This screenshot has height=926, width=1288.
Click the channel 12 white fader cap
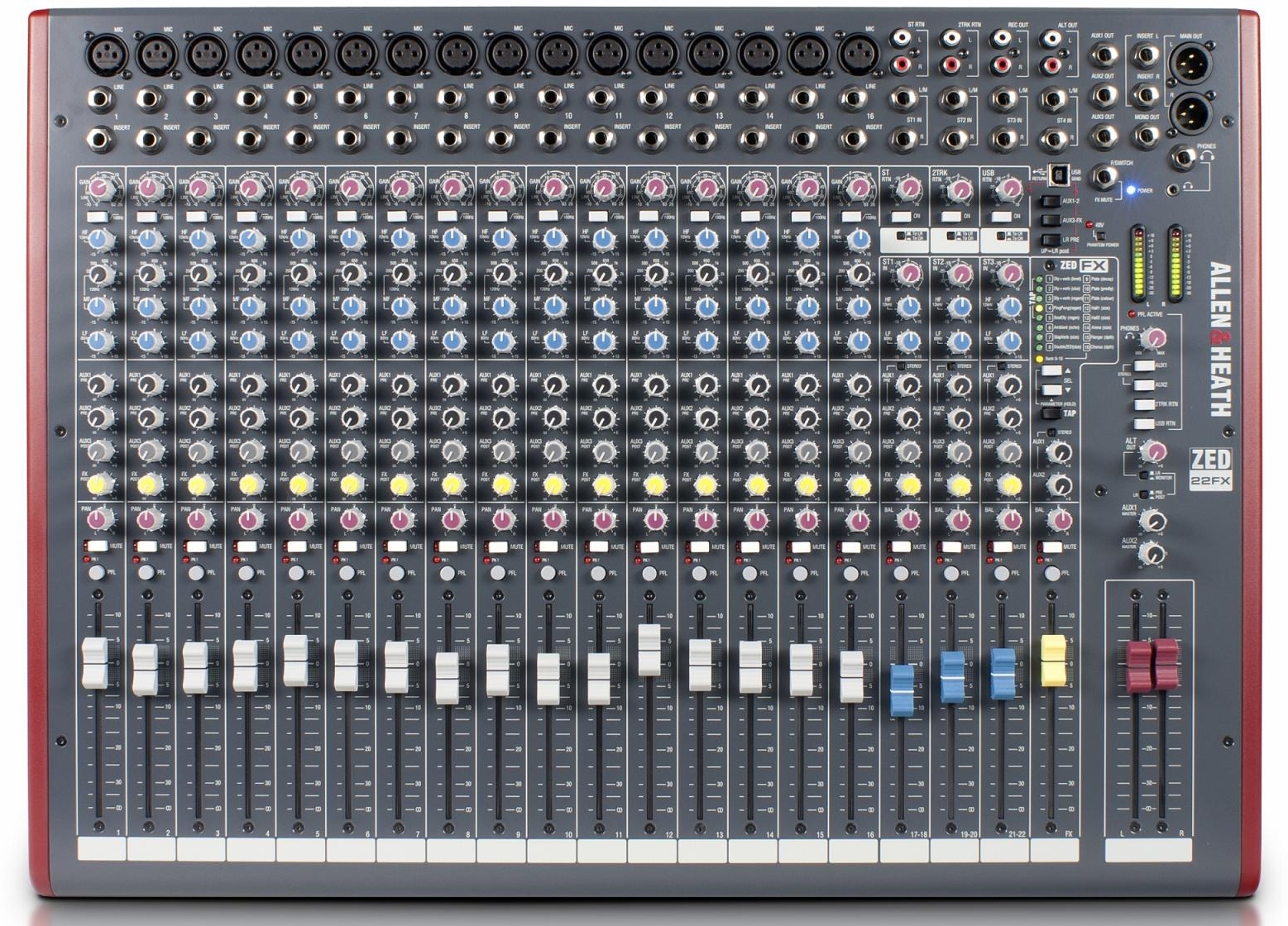(649, 650)
